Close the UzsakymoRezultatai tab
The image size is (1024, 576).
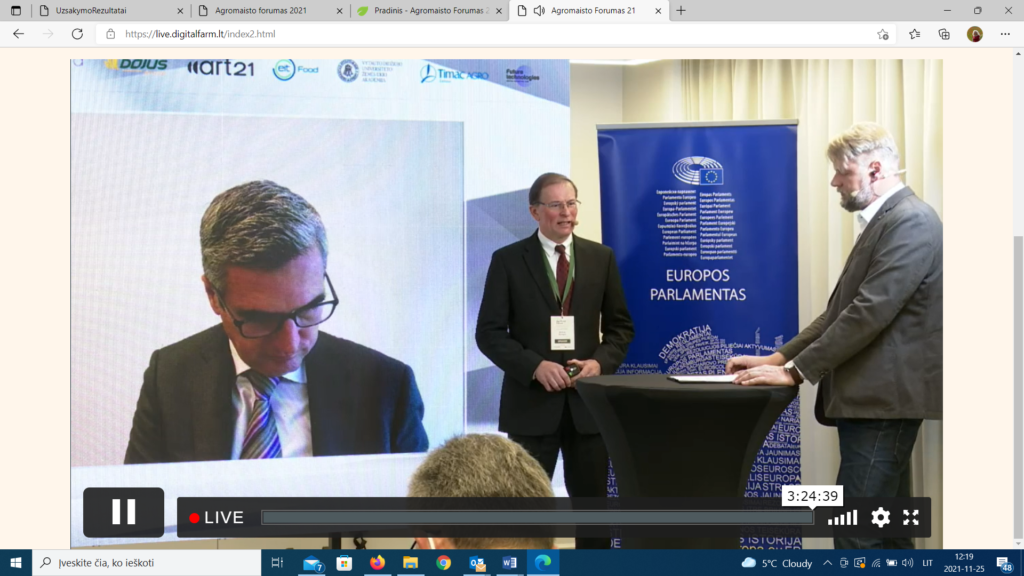(180, 10)
